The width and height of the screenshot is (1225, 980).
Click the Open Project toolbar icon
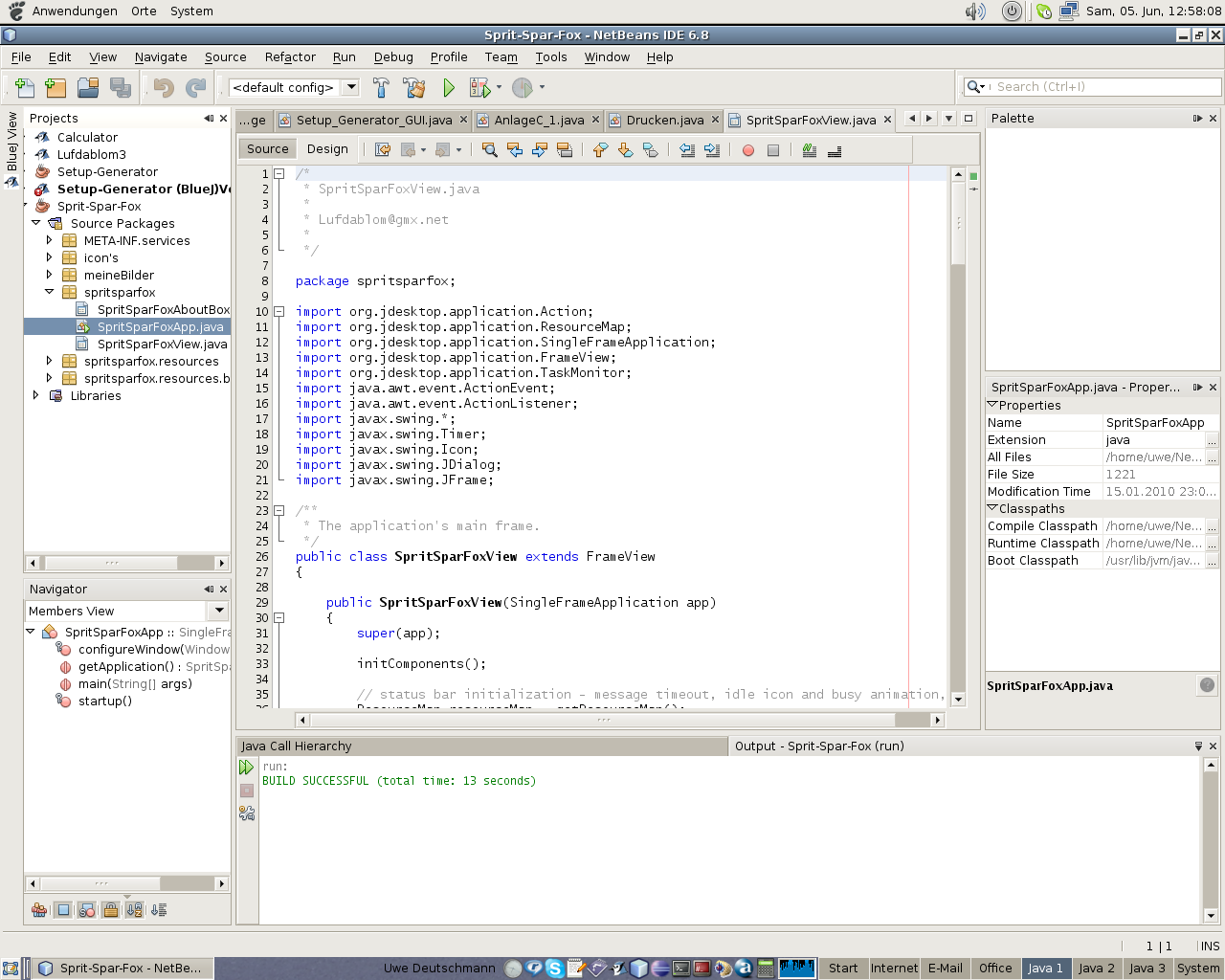coord(88,87)
